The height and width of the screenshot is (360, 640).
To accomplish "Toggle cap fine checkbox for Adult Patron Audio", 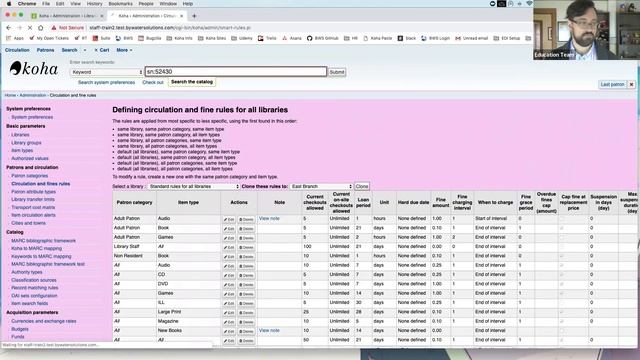I will [562, 219].
